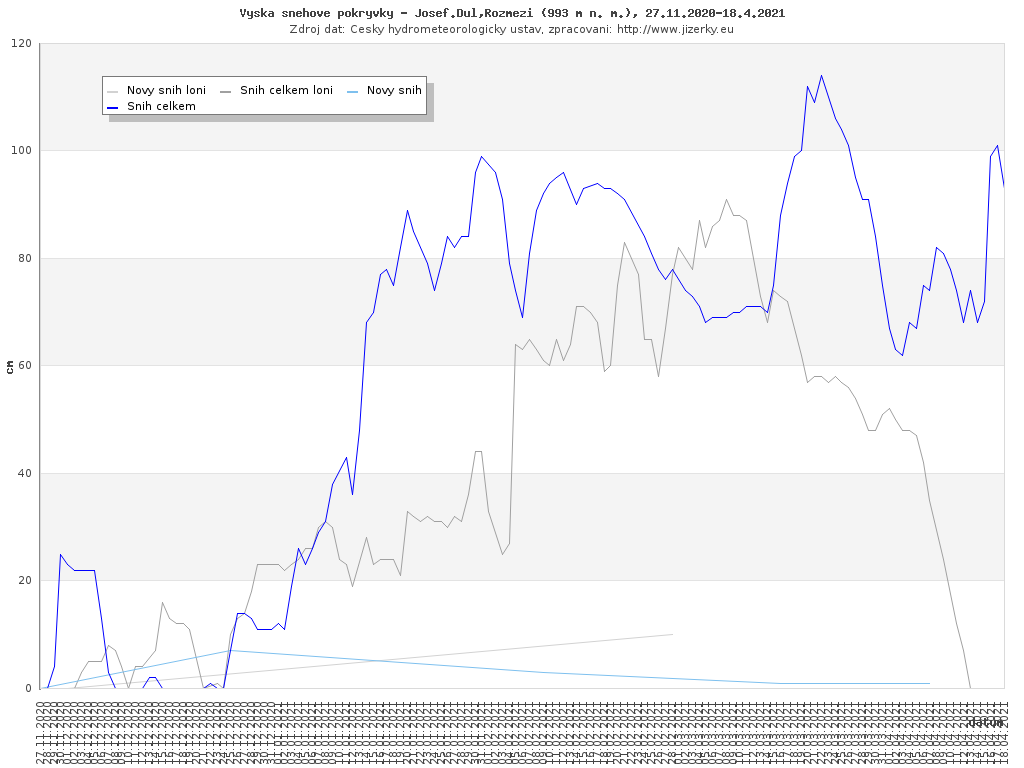Click the dark blue swatch beside "Snih celkem"
This screenshot has width=1024, height=768.
[x=113, y=106]
